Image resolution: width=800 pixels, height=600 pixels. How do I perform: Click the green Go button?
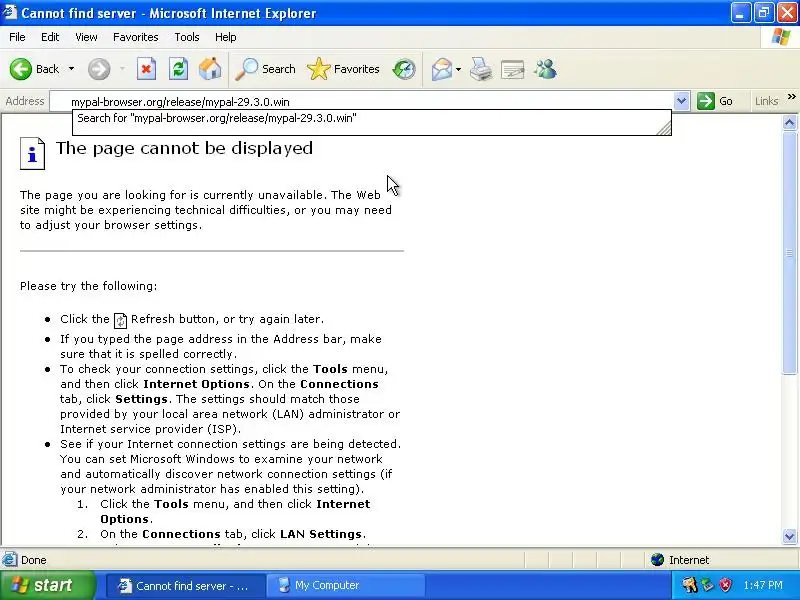click(x=715, y=101)
